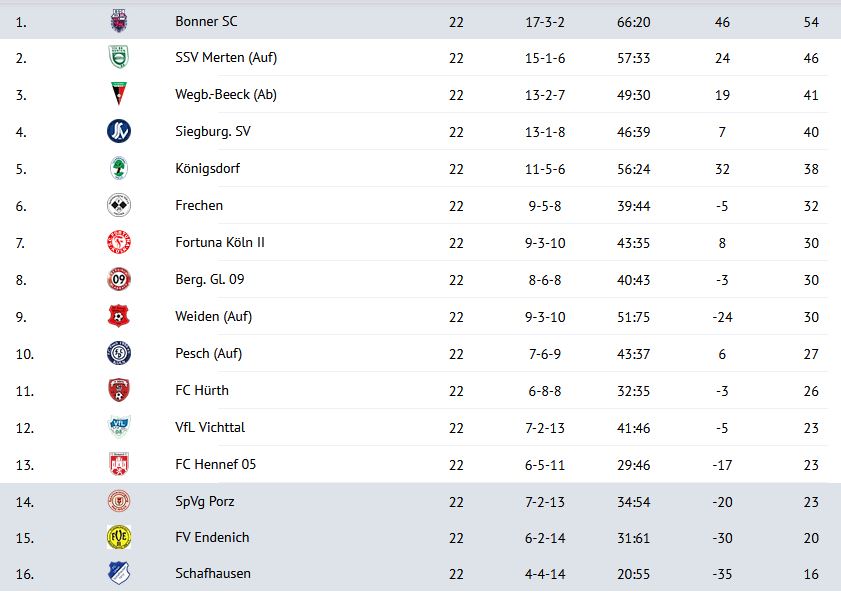The image size is (841, 593).
Task: Click the Fortuna Köln II red crest
Action: pyautogui.click(x=119, y=242)
